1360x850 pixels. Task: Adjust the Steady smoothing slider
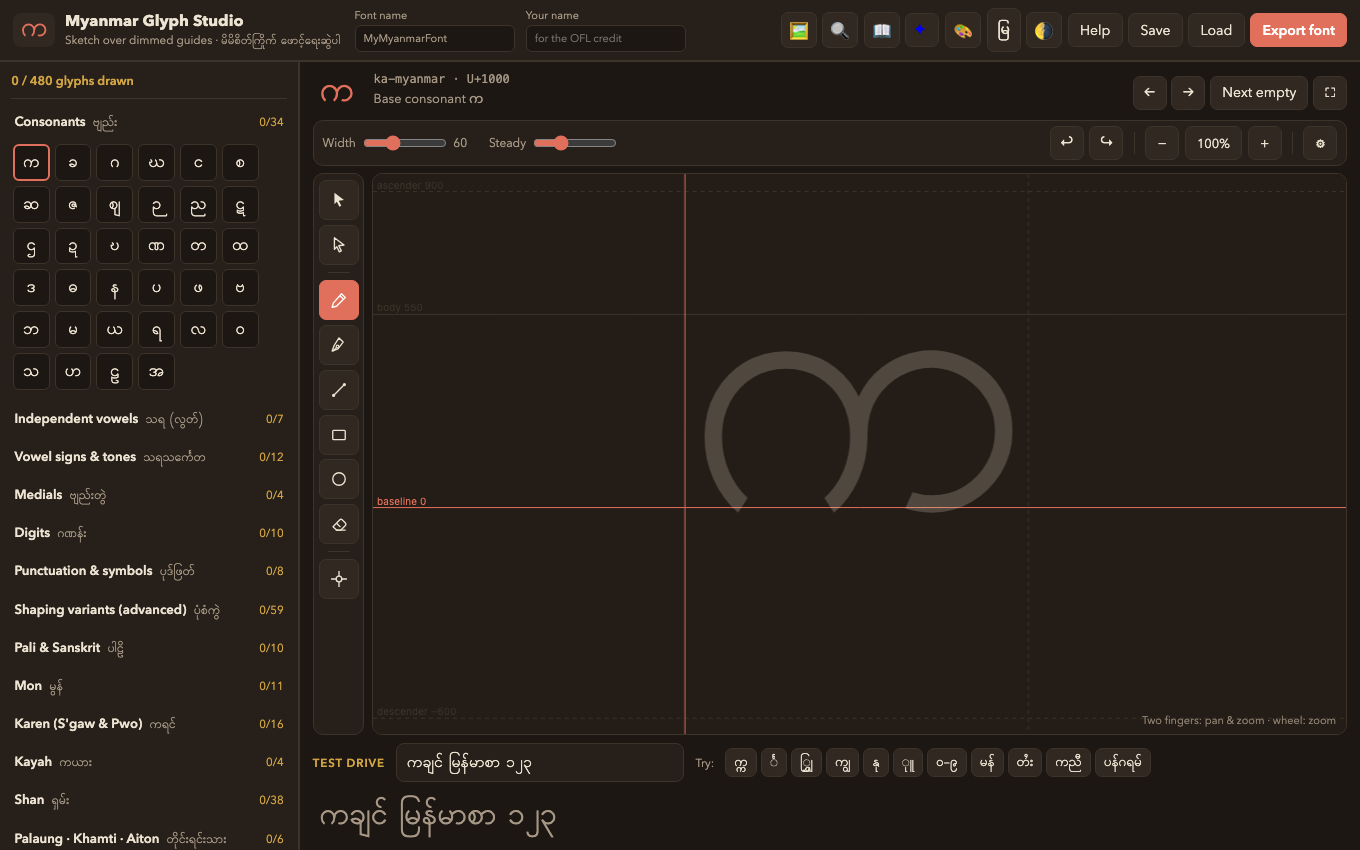[x=574, y=143]
